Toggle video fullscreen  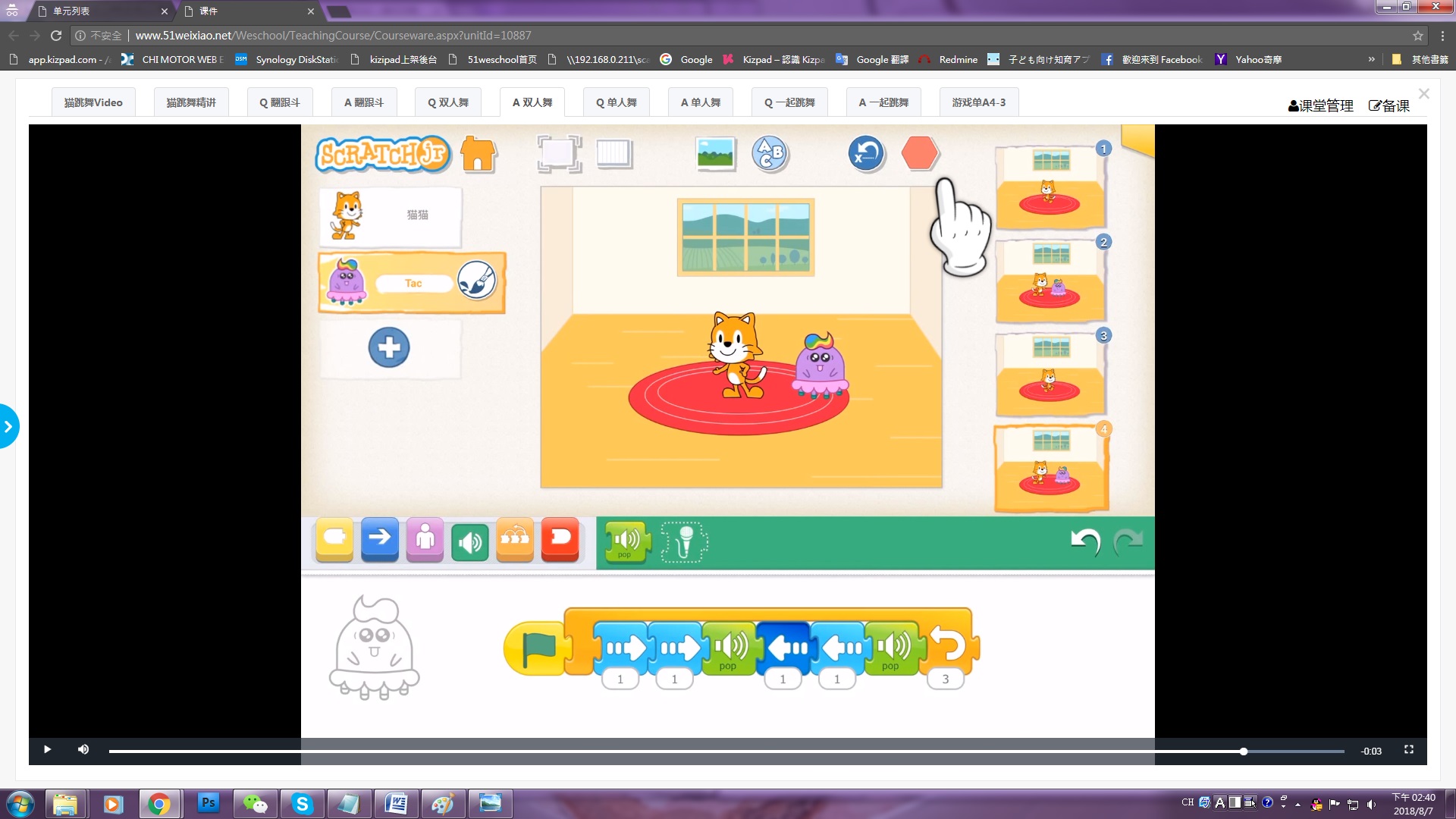[1409, 750]
